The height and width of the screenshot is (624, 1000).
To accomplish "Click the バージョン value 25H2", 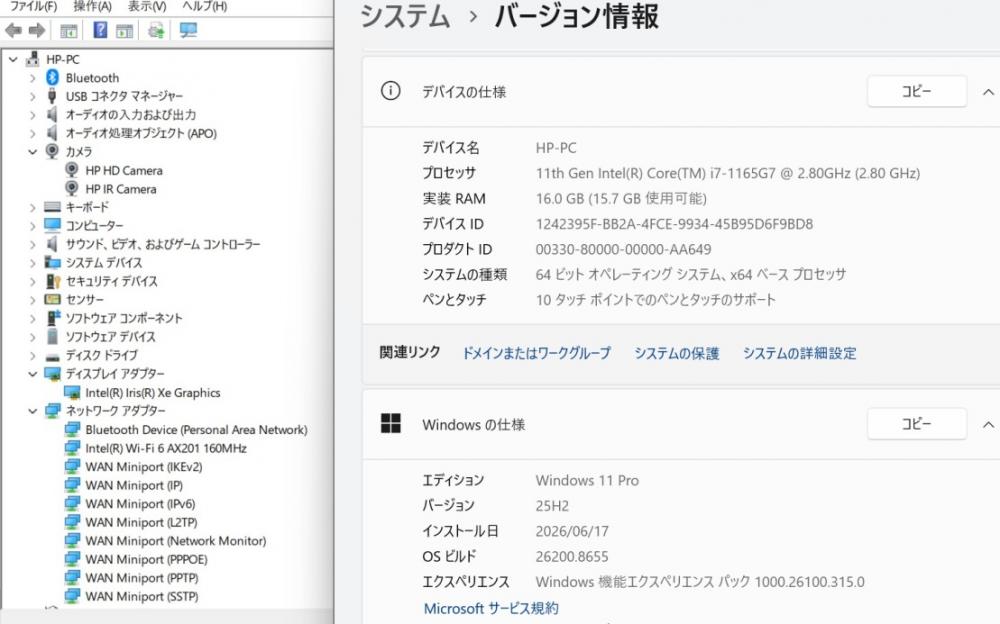I will tap(552, 506).
